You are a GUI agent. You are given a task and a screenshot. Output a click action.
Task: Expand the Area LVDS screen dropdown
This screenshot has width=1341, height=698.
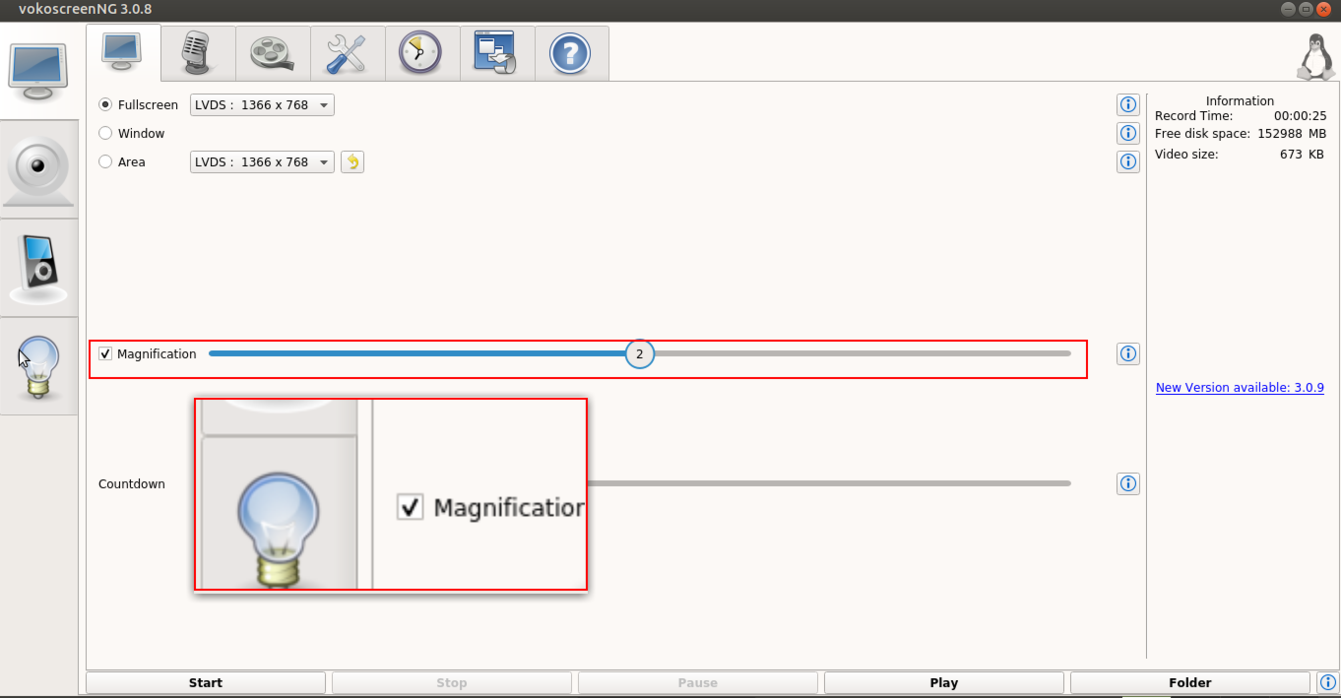(262, 162)
